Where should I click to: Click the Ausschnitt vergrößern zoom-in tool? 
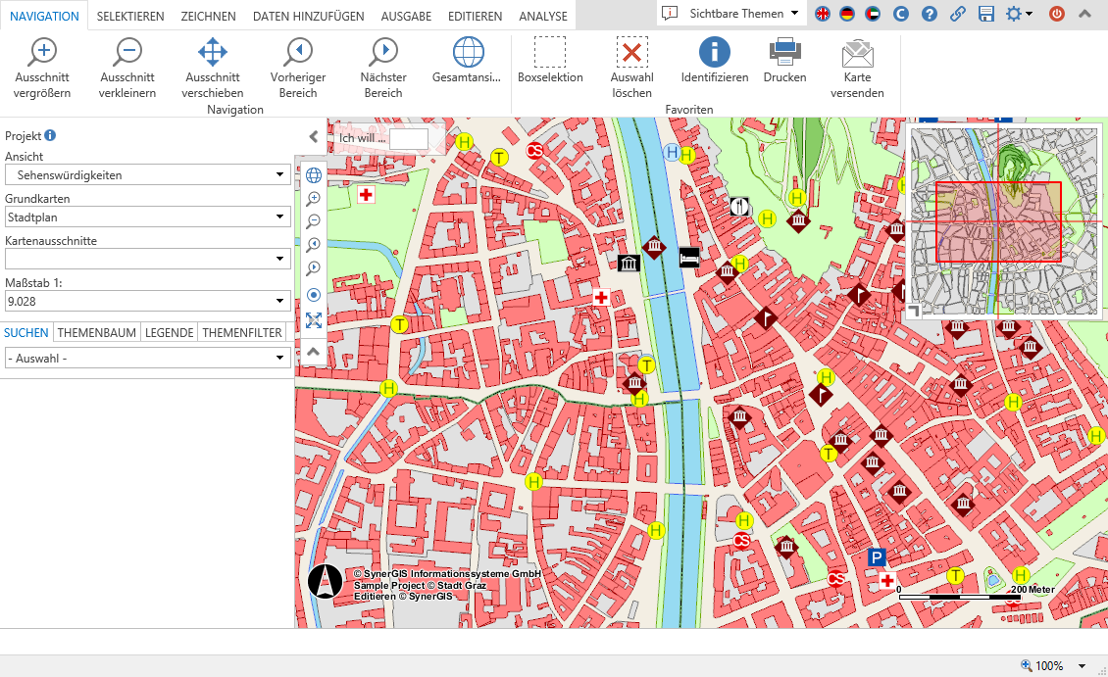pyautogui.click(x=42, y=66)
